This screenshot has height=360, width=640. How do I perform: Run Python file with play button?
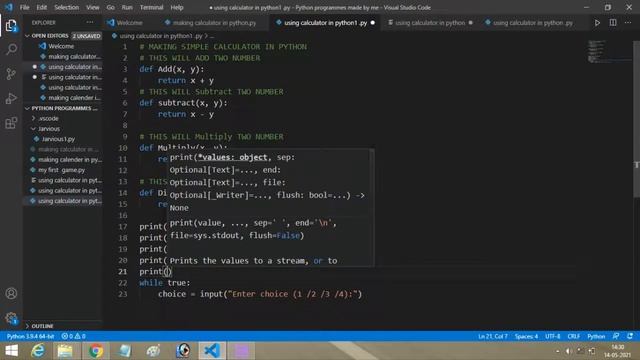click(x=597, y=23)
